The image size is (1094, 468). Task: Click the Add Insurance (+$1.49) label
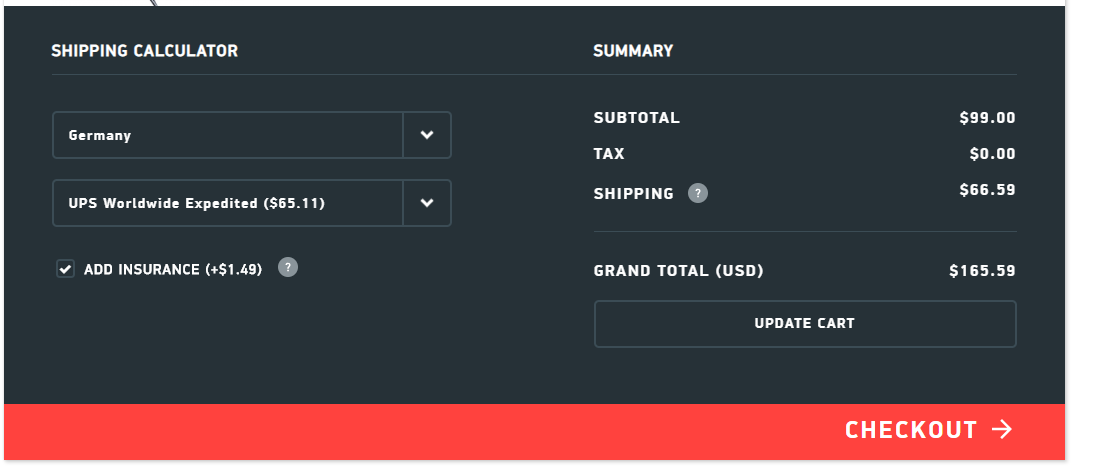pyautogui.click(x=173, y=270)
